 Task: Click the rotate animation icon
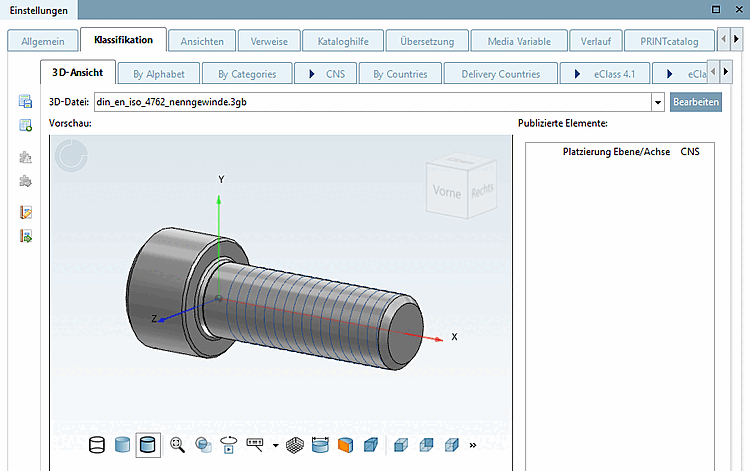click(228, 444)
